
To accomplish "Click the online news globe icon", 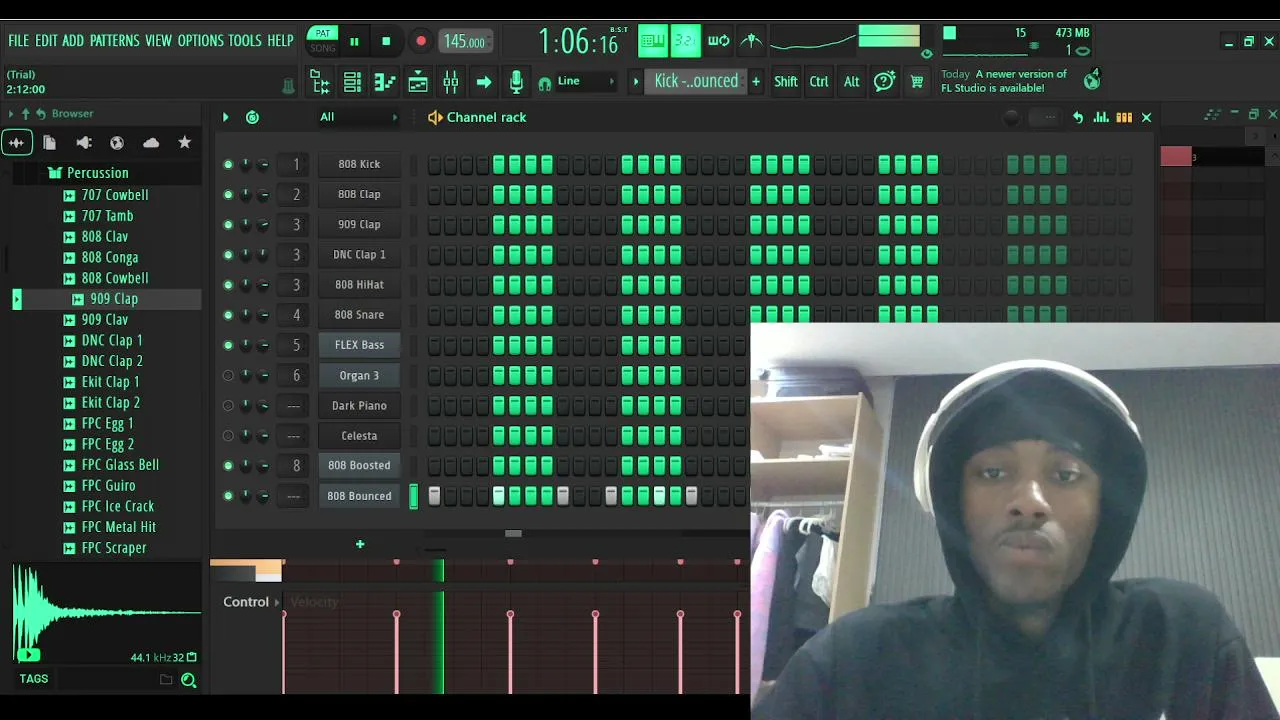I will click(1092, 80).
